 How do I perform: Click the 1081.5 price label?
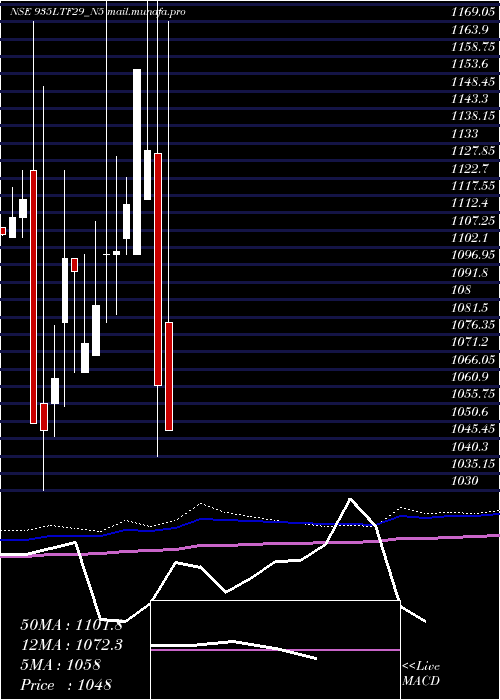click(470, 308)
